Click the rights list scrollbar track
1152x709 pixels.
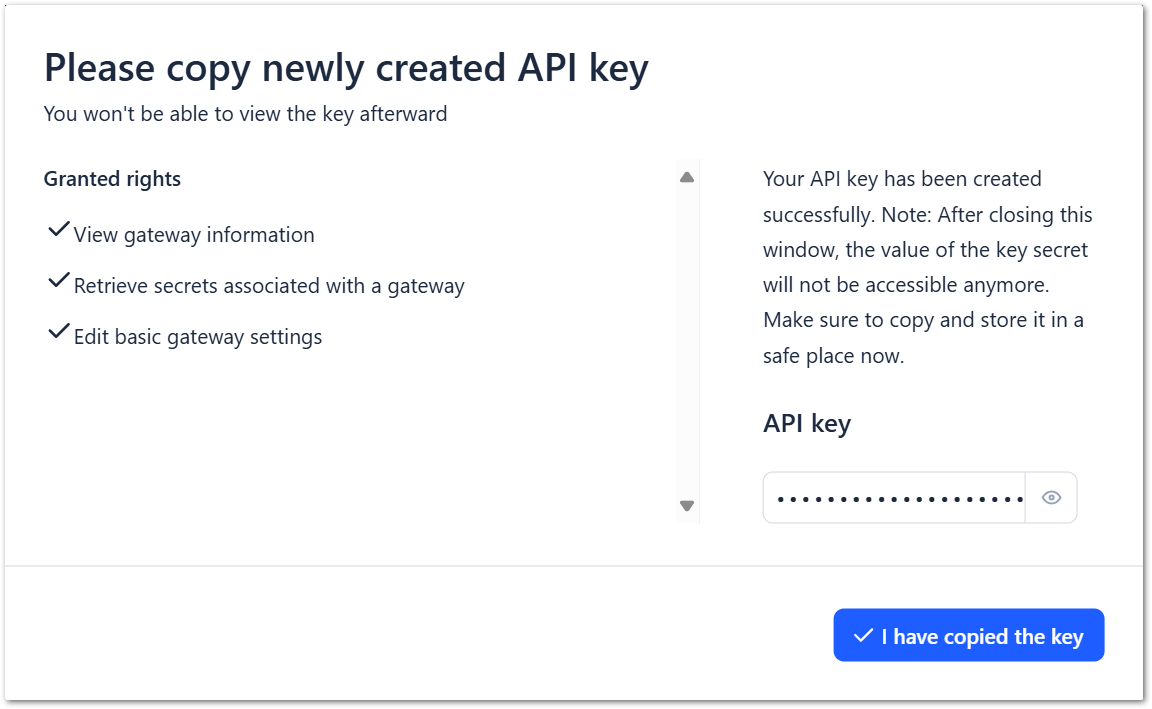coord(687,340)
